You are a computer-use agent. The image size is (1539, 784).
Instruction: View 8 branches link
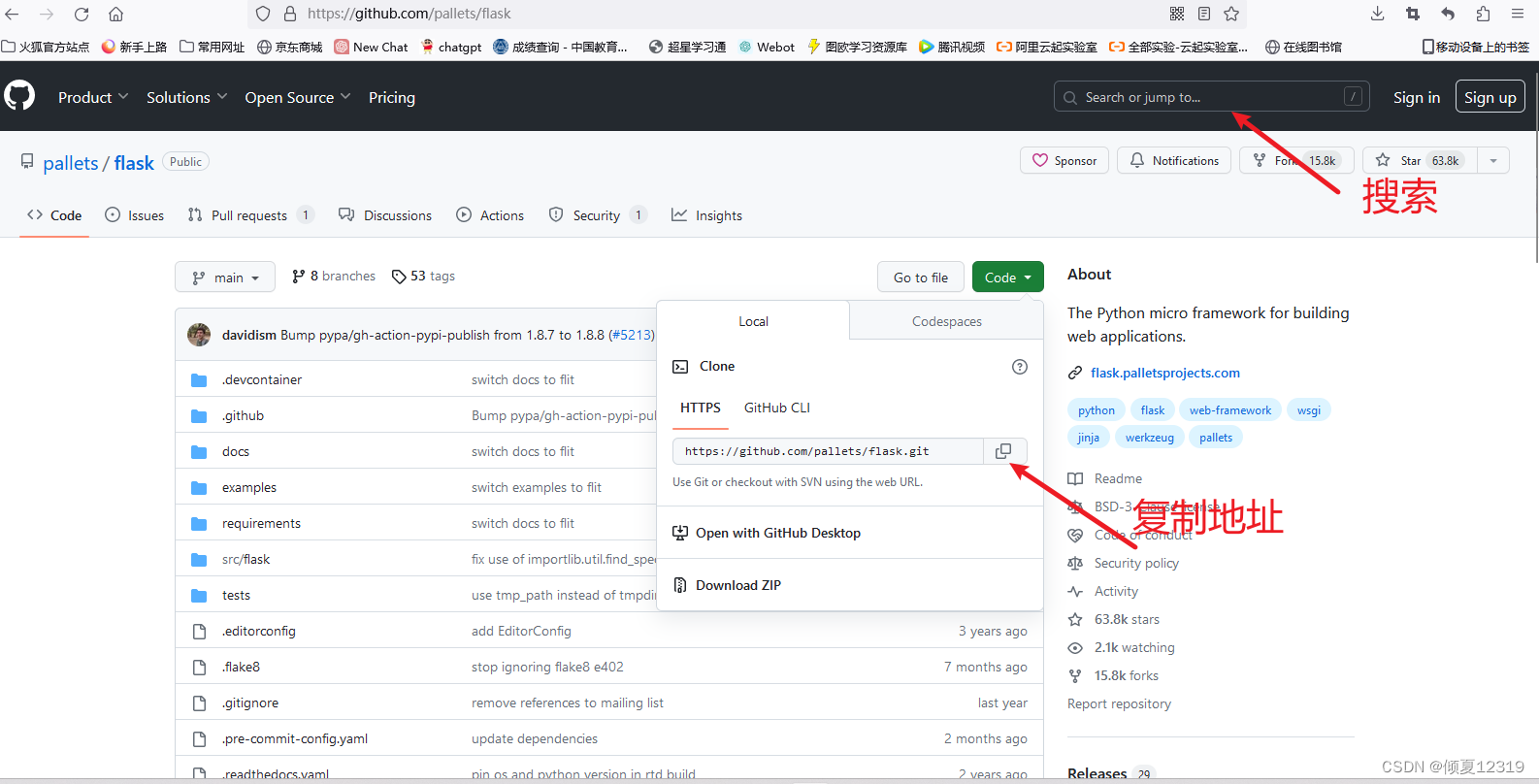coord(334,277)
